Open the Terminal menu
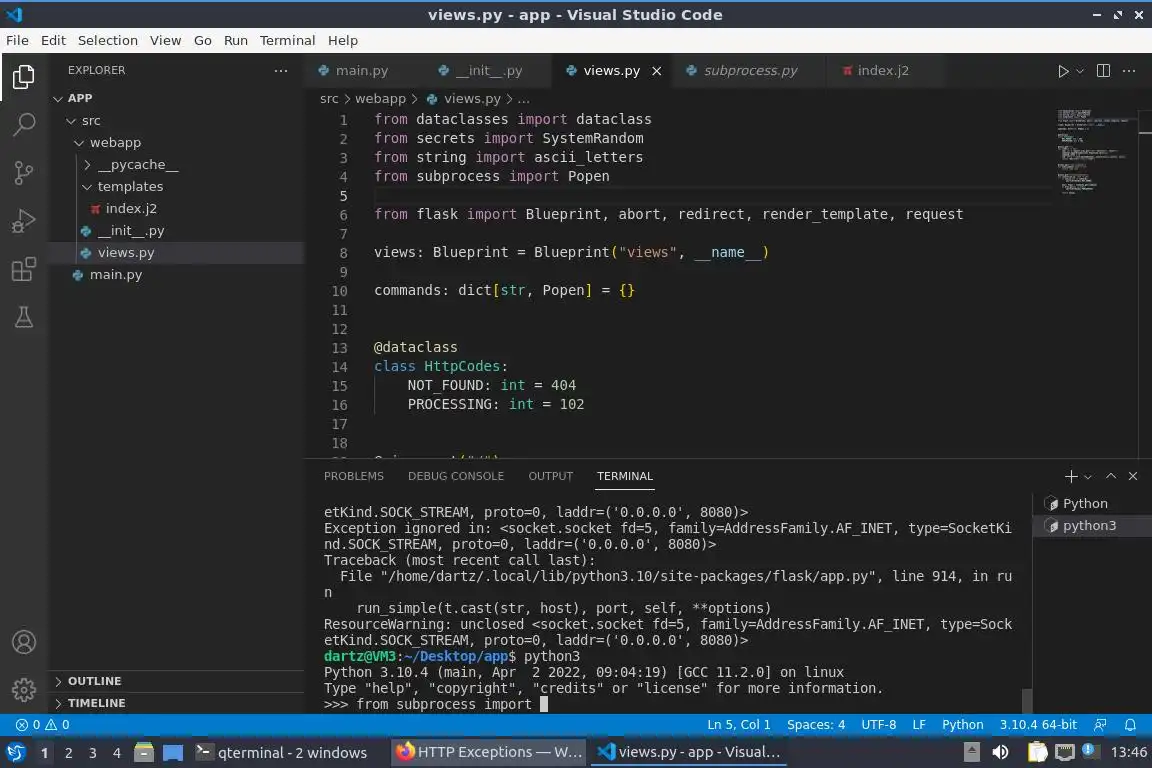The height and width of the screenshot is (768, 1152). (x=287, y=40)
